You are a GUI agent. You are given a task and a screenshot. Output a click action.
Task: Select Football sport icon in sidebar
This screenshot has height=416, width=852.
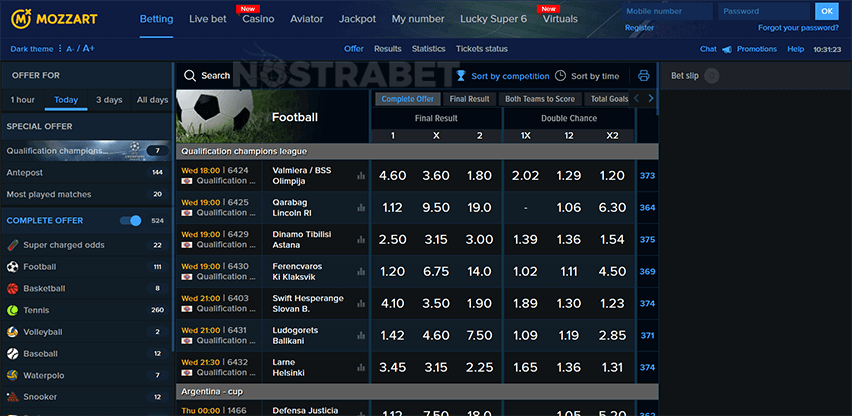12,267
